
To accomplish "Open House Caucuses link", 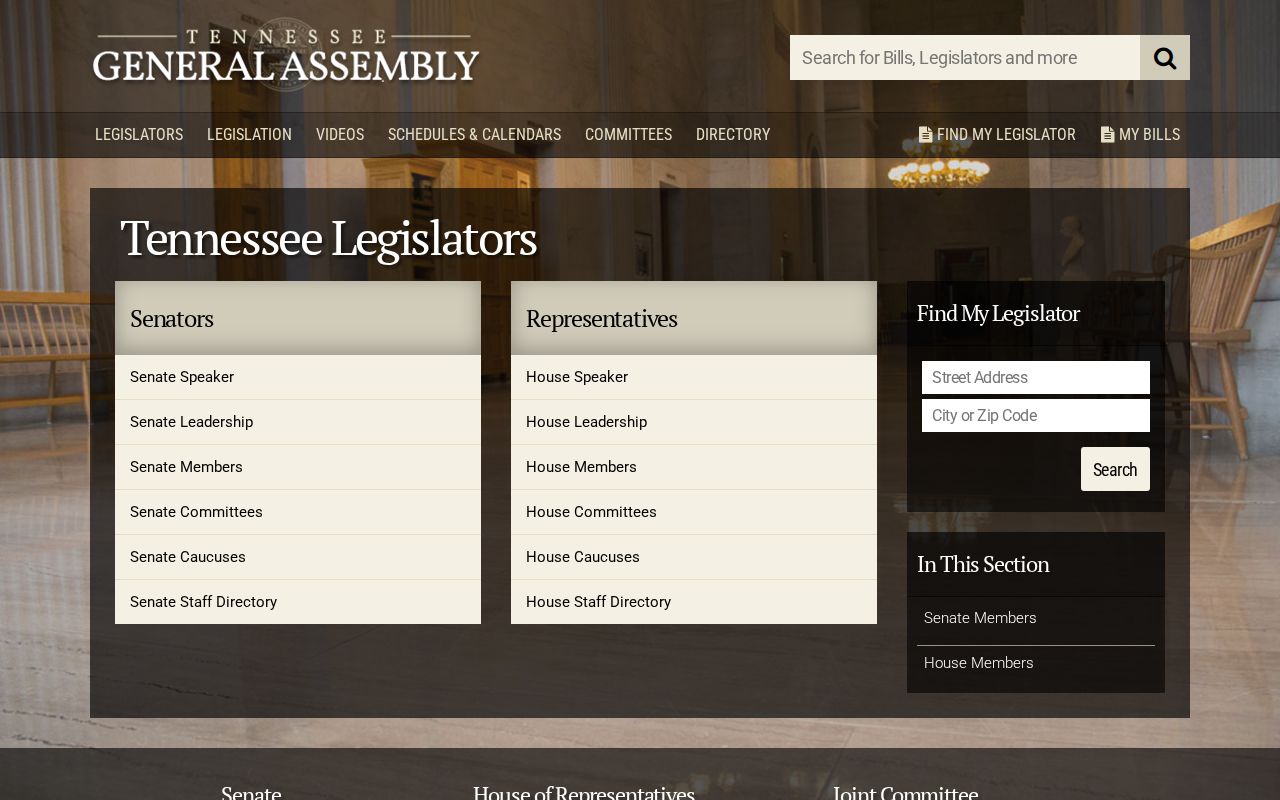I will pyautogui.click(x=694, y=557).
